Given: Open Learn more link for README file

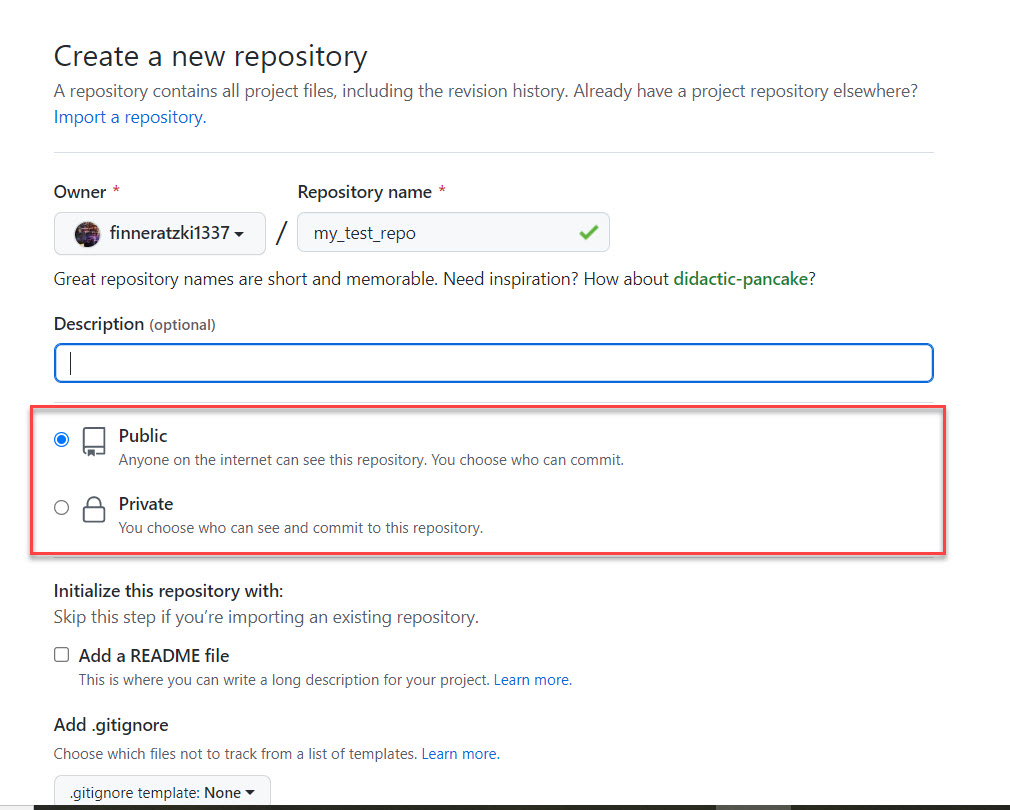Looking at the screenshot, I should click(532, 680).
